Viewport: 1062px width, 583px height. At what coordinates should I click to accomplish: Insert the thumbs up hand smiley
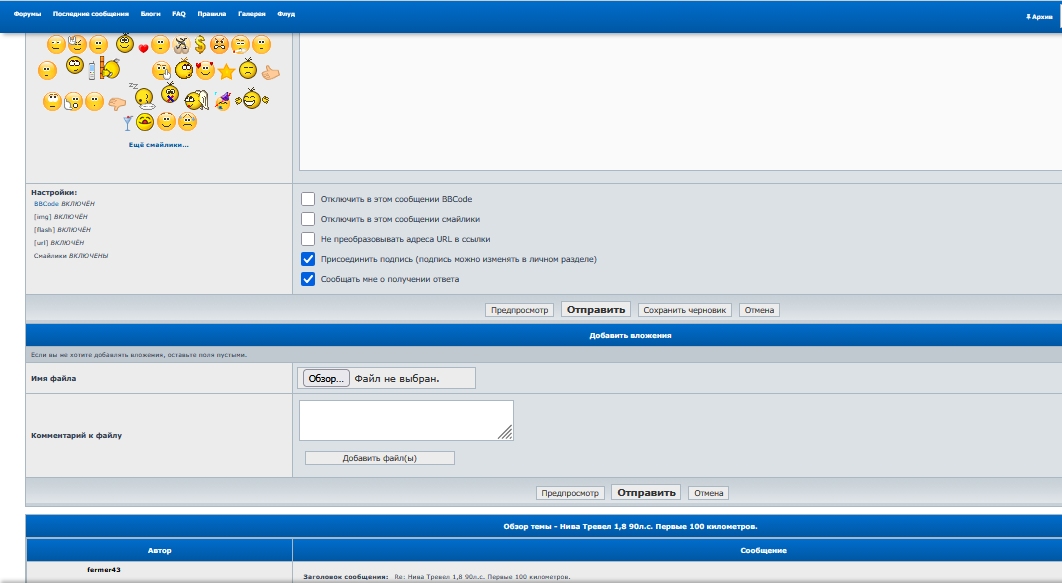pos(270,72)
